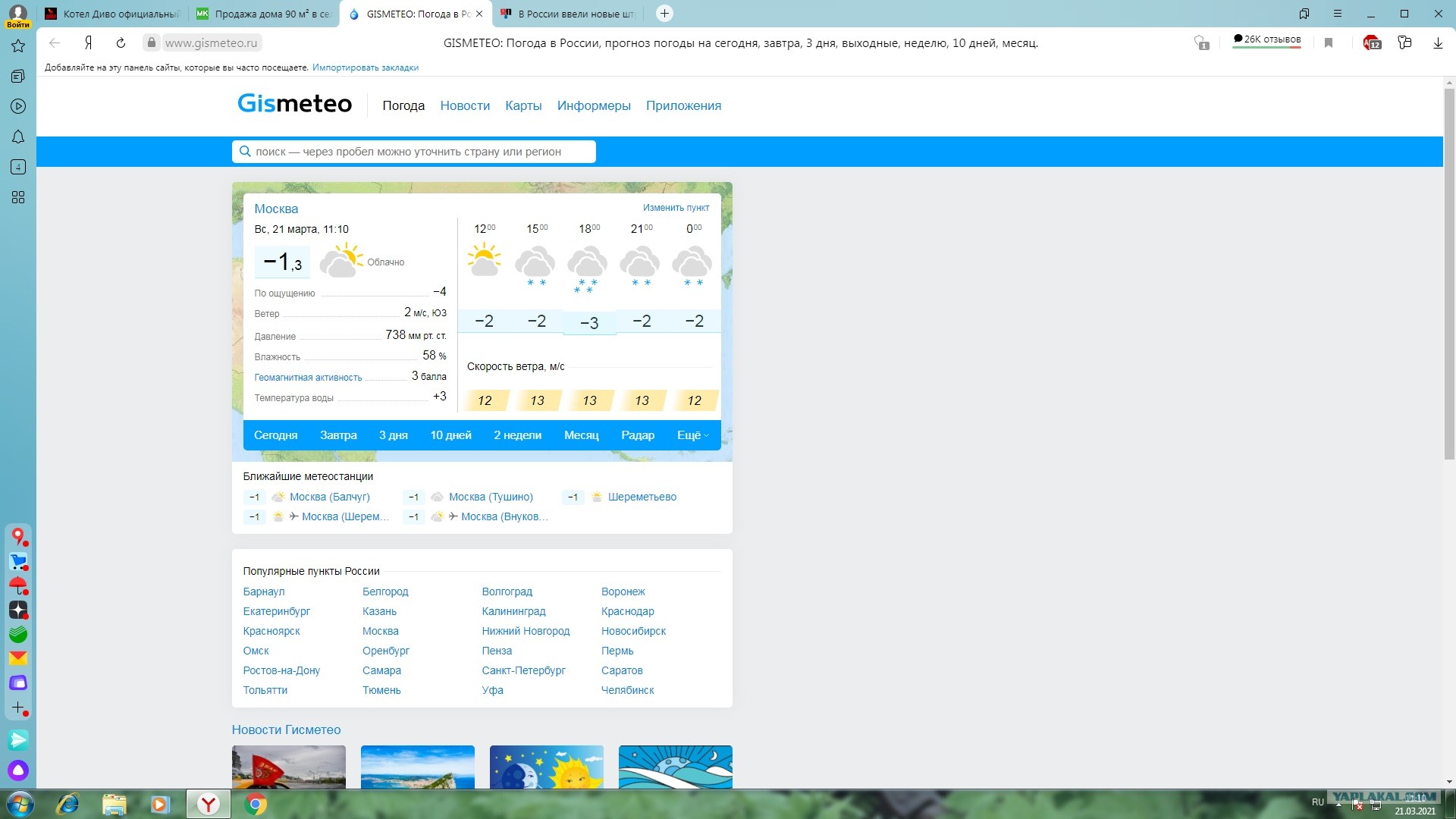This screenshot has width=1456, height=819.
Task: Open File Explorer from the taskbar
Action: point(114,804)
